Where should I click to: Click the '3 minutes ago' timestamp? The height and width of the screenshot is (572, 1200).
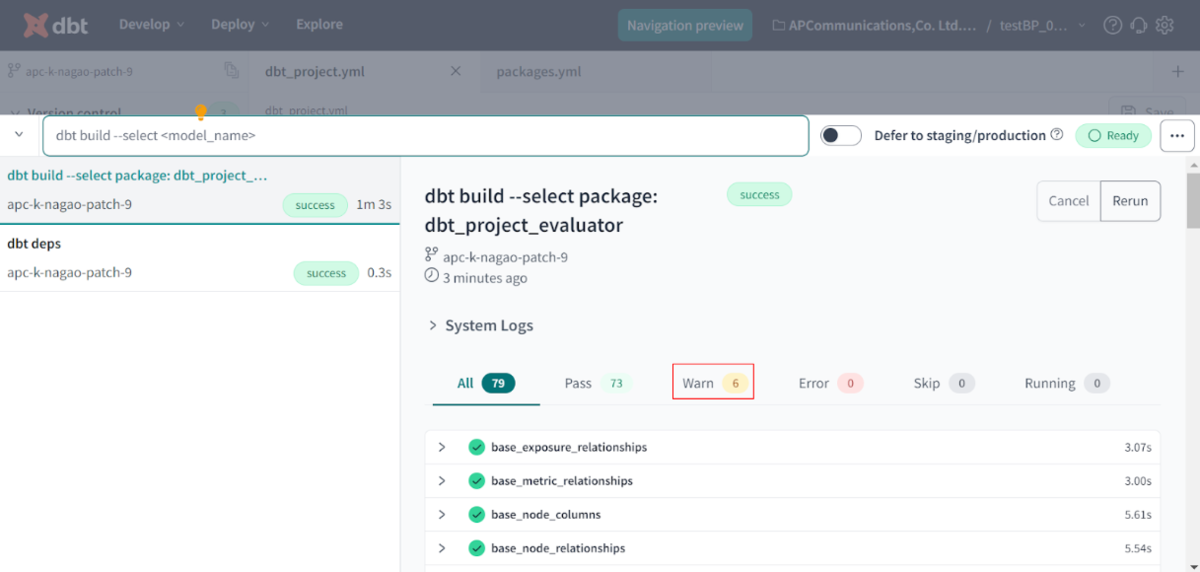click(x=485, y=278)
